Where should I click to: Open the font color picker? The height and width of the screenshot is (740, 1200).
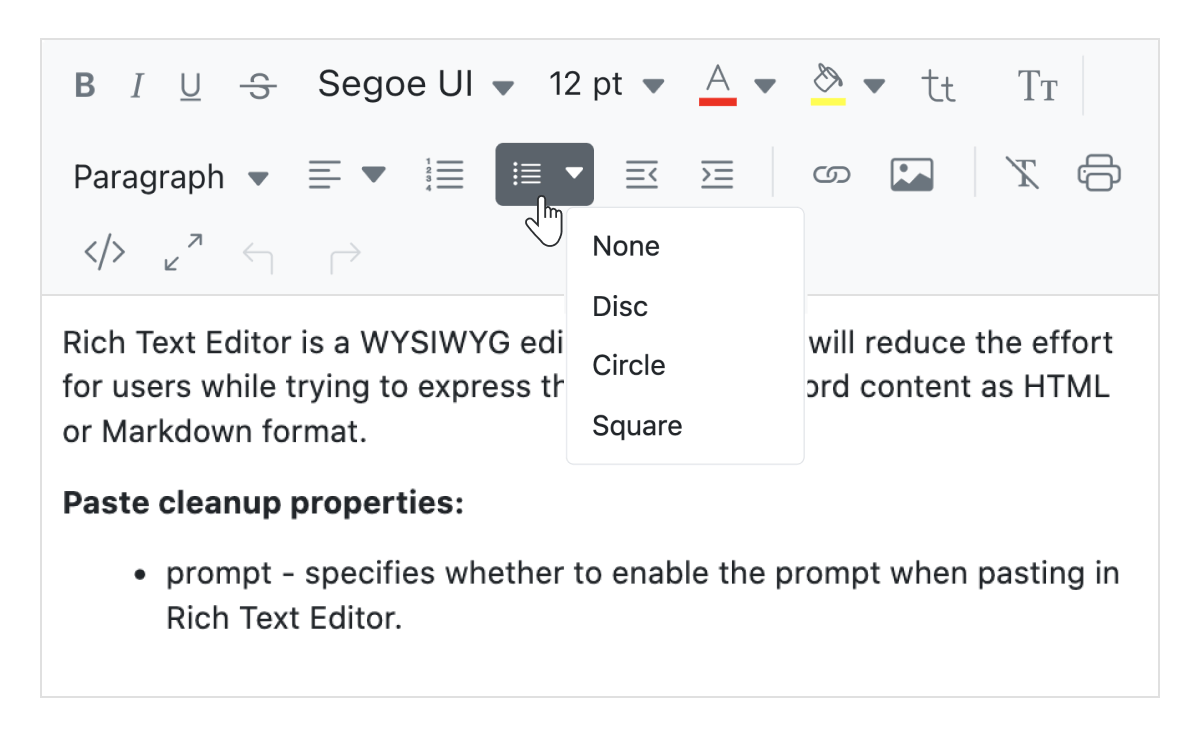tap(717, 85)
